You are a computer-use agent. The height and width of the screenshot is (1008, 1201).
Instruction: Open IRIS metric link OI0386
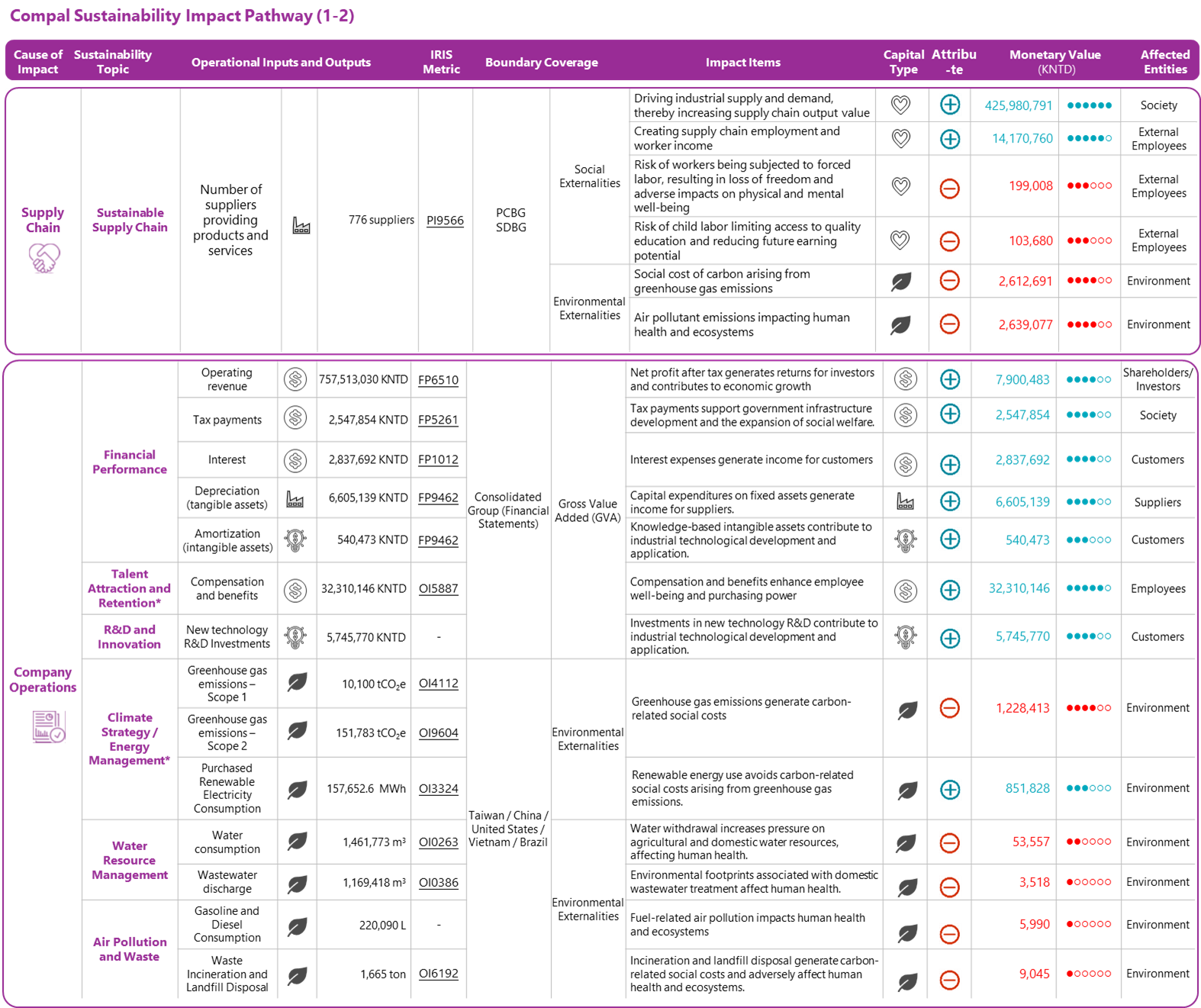pos(439,883)
